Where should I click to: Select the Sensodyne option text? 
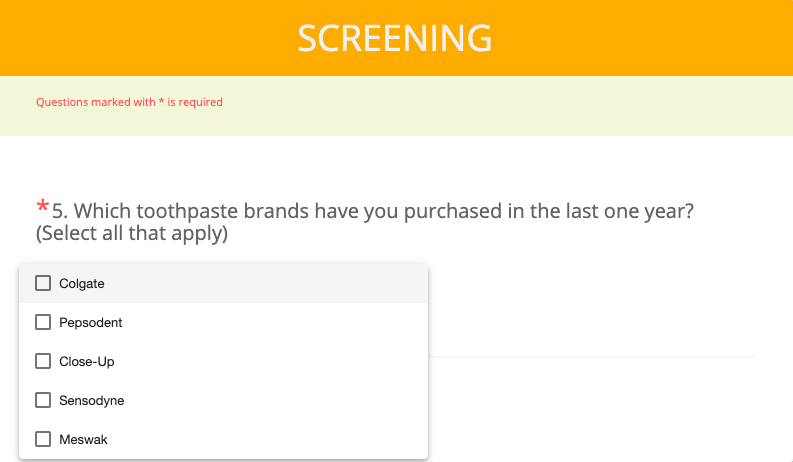(92, 400)
